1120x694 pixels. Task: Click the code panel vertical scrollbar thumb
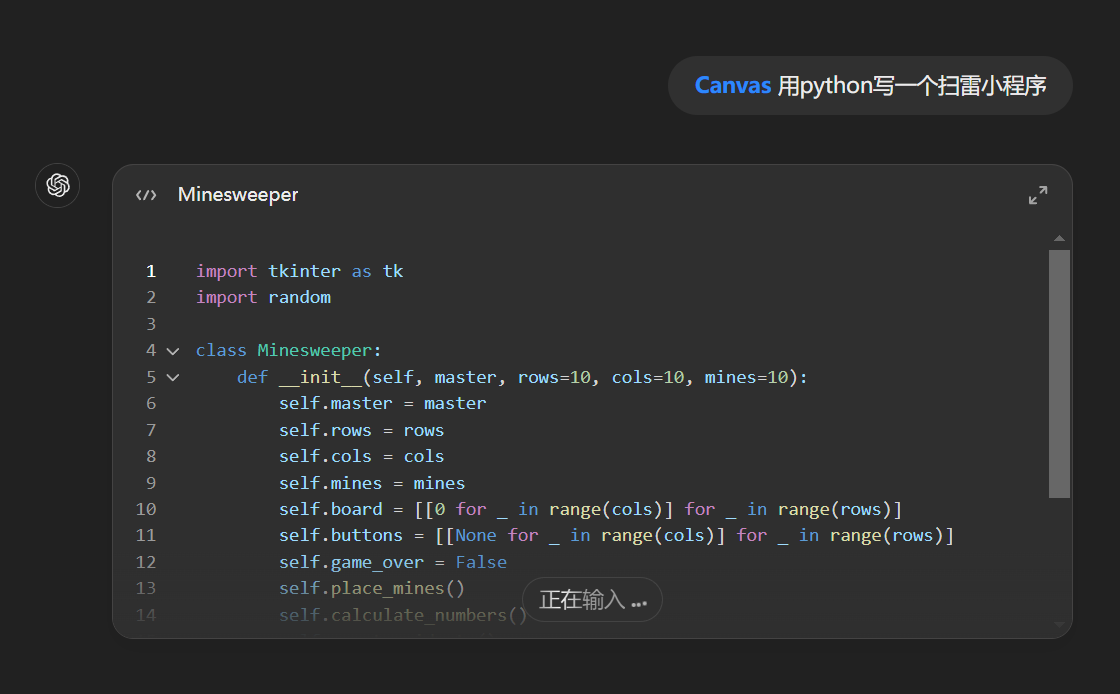click(1059, 373)
